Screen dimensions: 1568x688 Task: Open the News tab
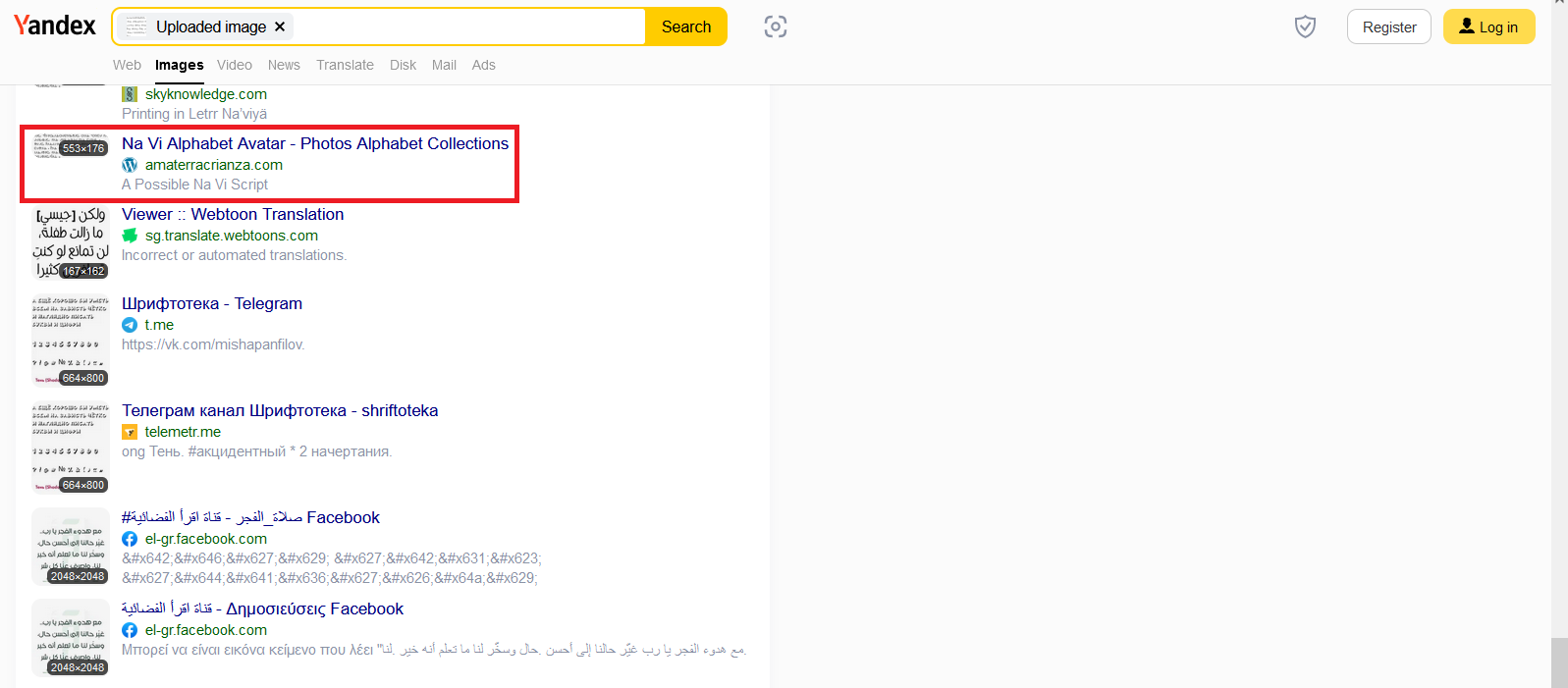[284, 65]
